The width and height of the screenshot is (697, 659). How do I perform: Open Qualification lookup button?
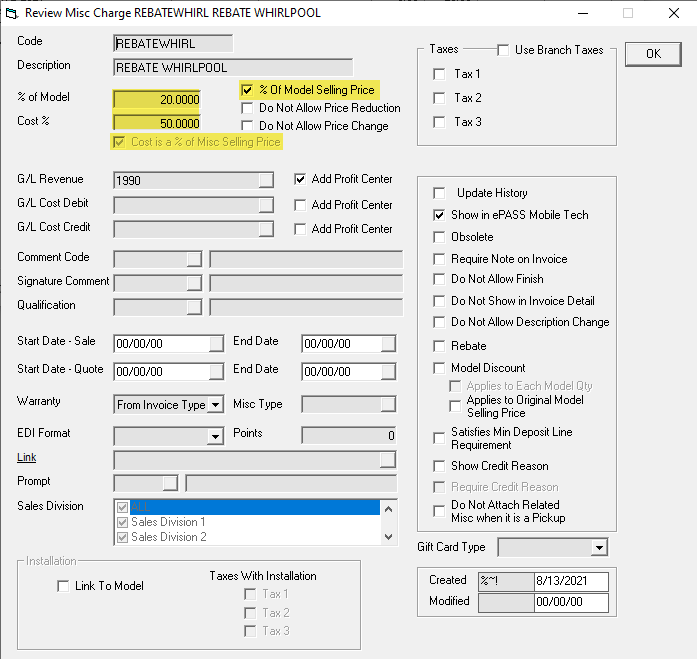click(194, 307)
